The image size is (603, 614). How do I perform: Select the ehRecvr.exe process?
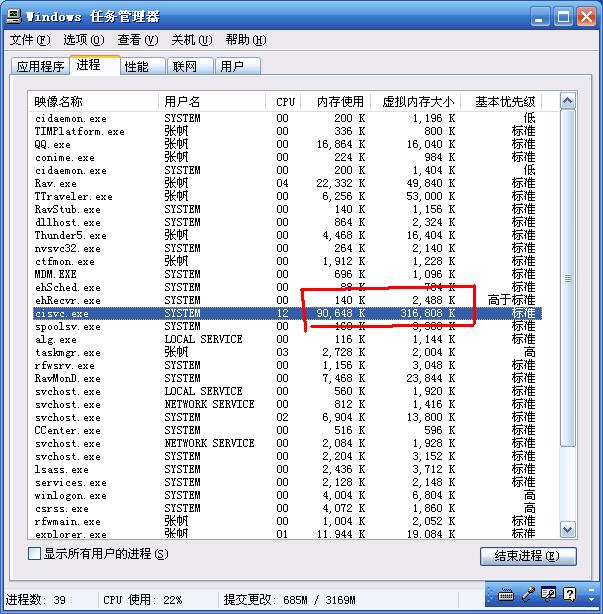point(287,300)
